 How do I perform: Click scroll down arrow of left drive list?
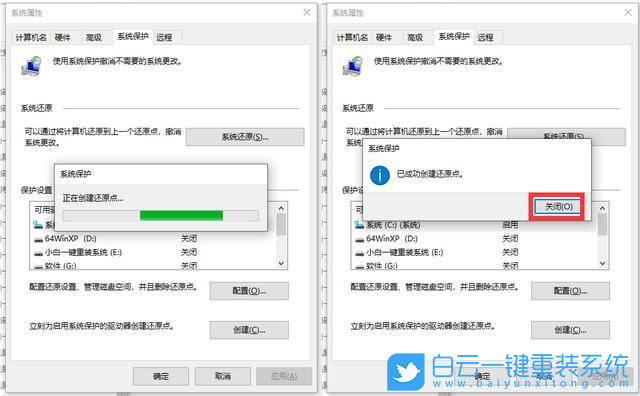[281, 263]
